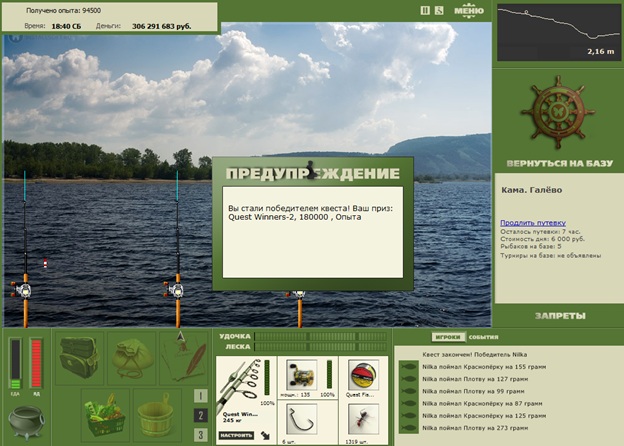Click the rod's 100% condition bar

(x=267, y=377)
